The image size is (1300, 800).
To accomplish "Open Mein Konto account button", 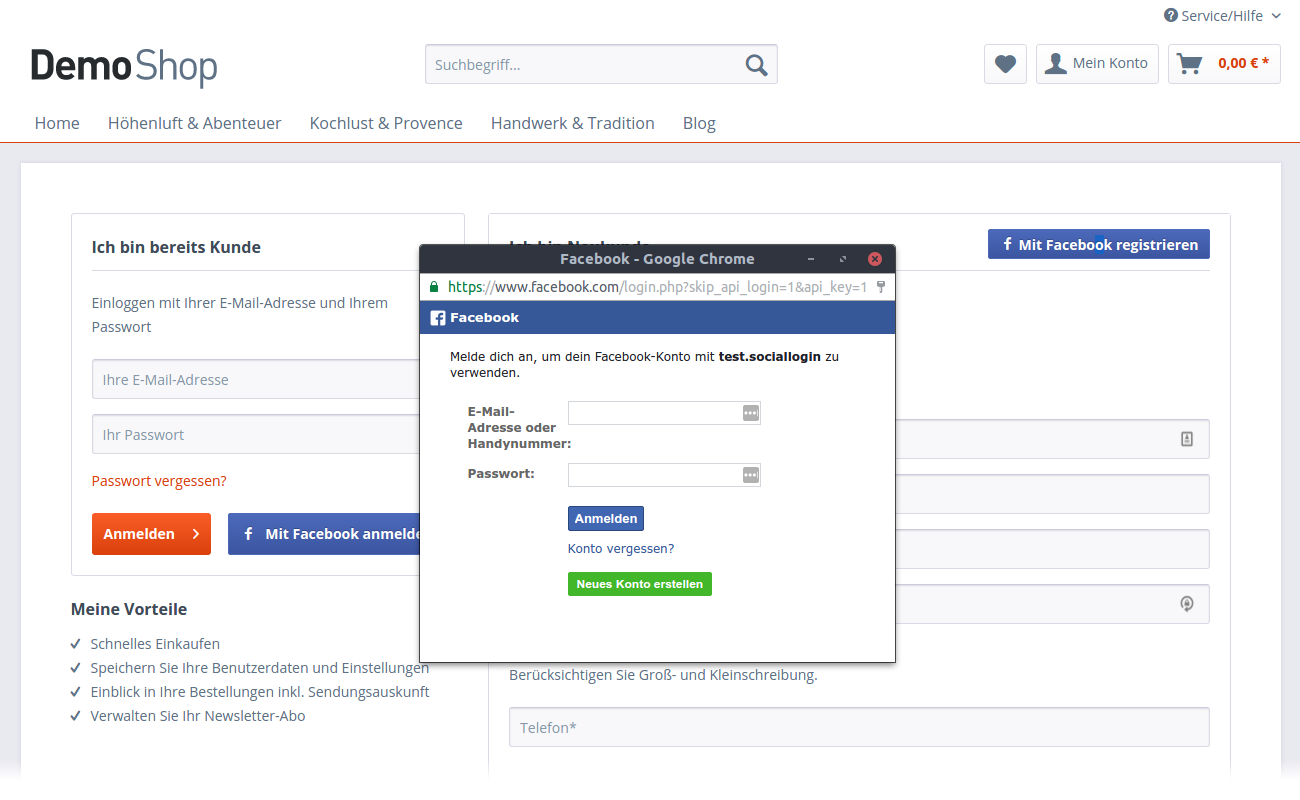I will (x=1097, y=64).
